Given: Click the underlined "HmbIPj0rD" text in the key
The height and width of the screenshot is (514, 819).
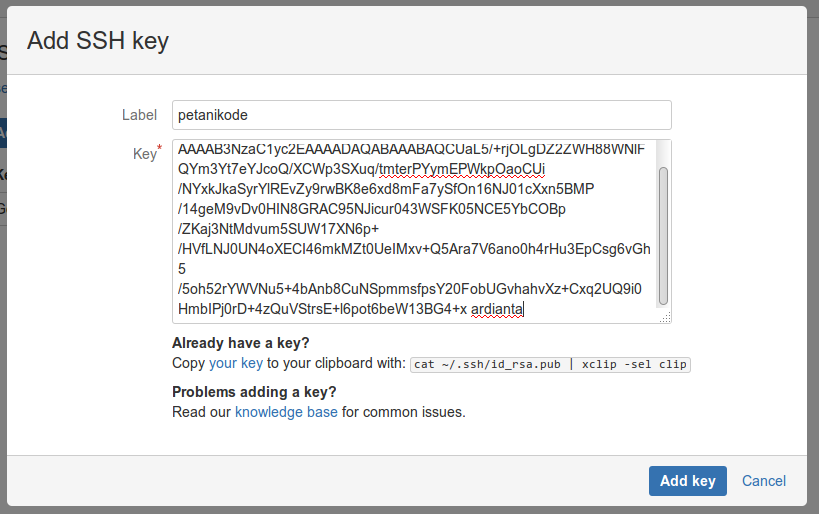Looking at the screenshot, I should pos(207,310).
